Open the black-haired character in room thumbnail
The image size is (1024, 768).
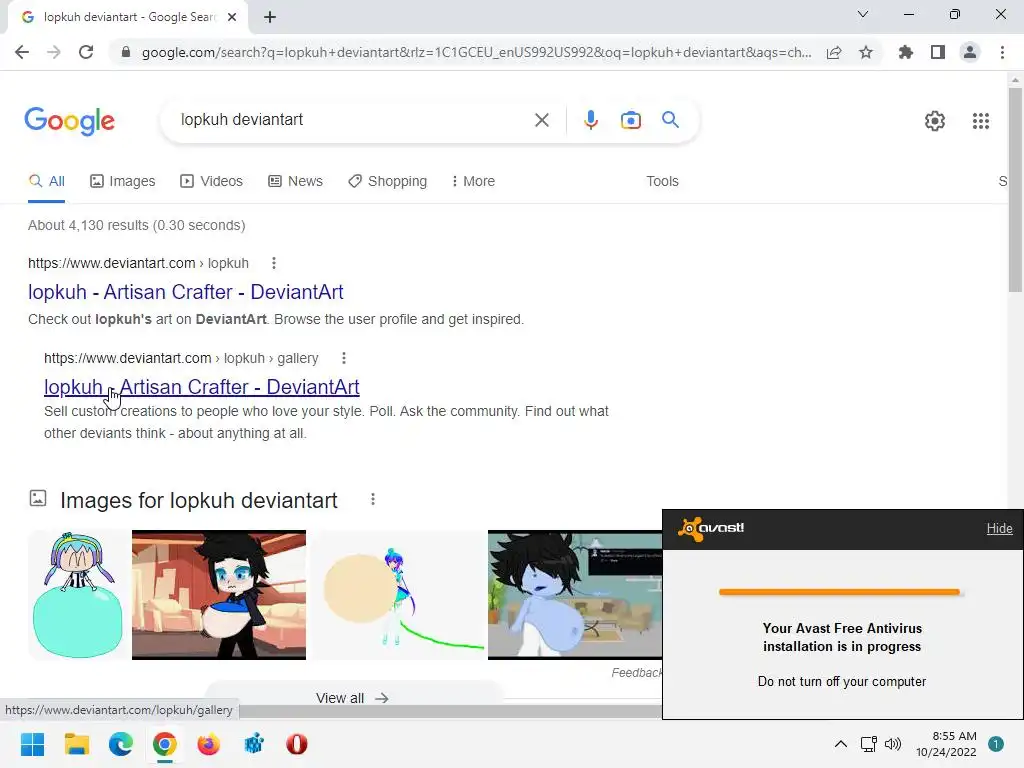(219, 595)
